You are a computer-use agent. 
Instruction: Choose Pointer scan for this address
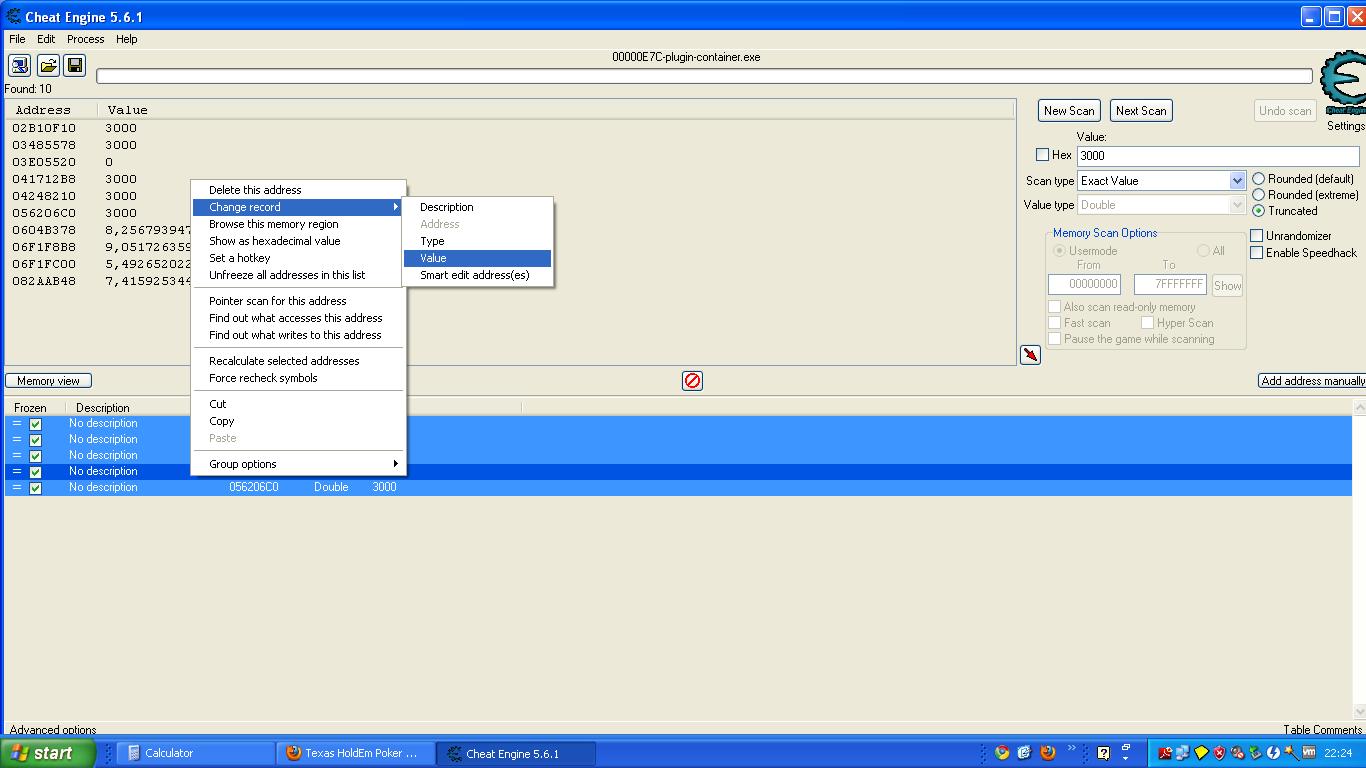coord(298,301)
